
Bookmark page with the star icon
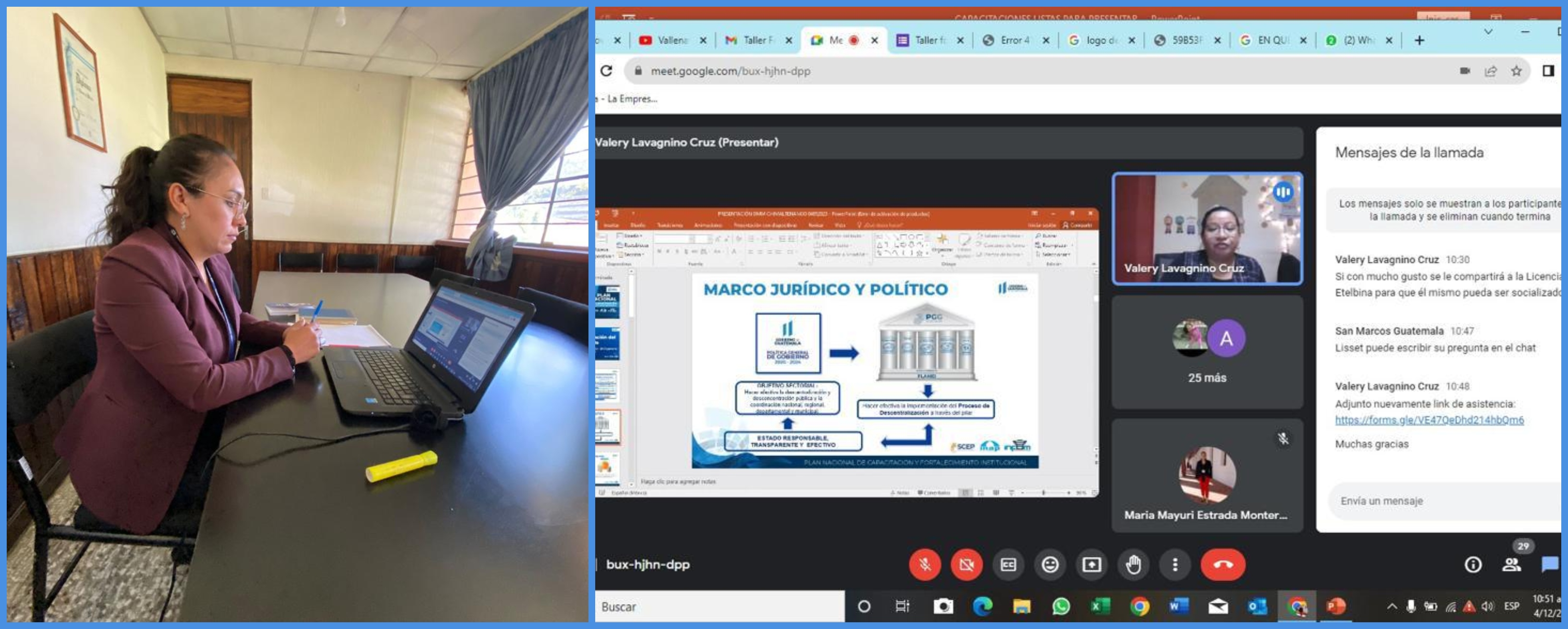pos(1516,71)
